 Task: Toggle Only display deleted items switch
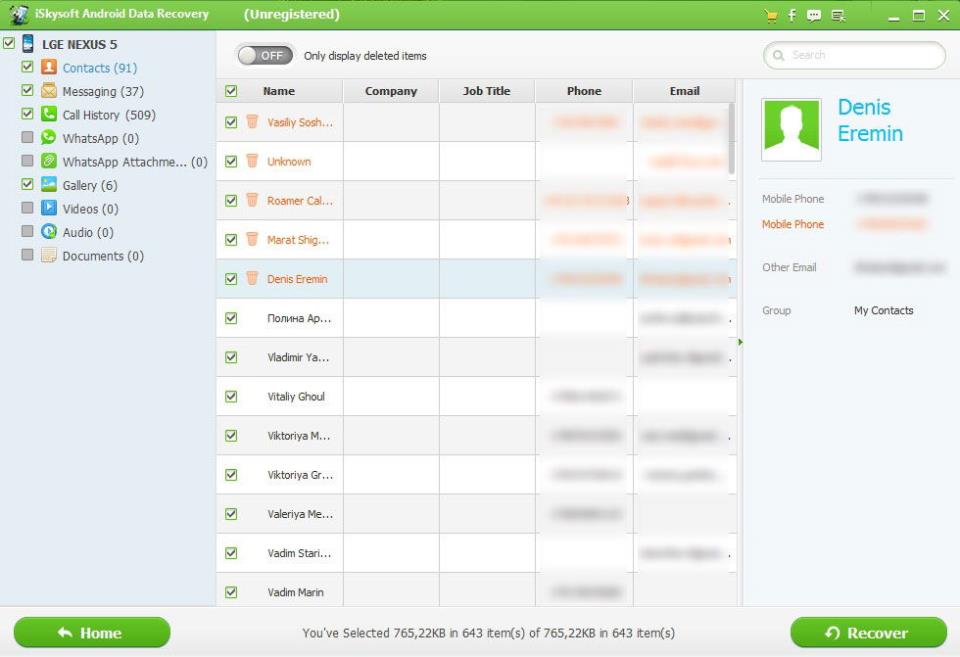[x=265, y=56]
